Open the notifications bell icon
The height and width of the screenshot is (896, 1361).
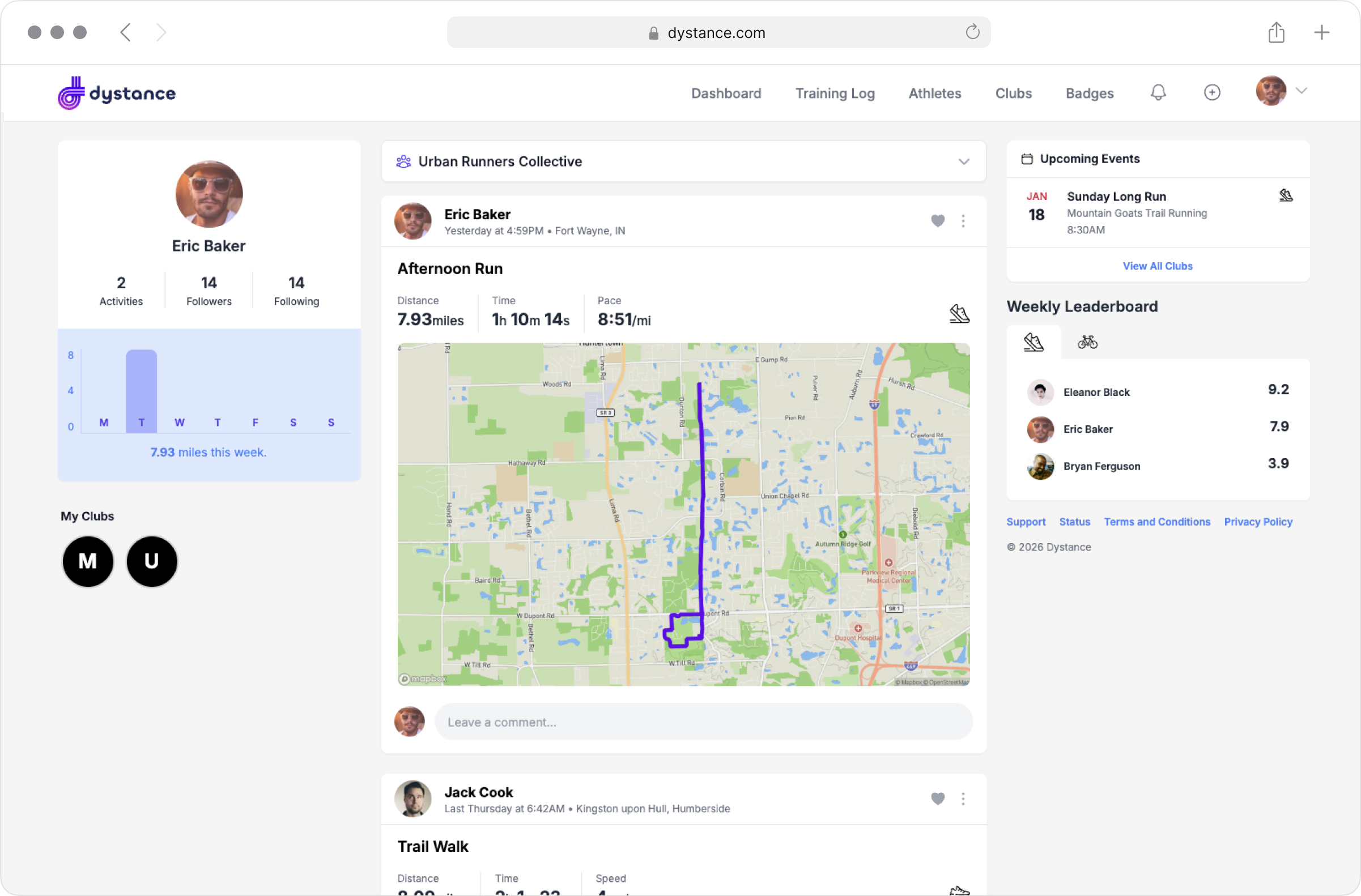(x=1158, y=92)
